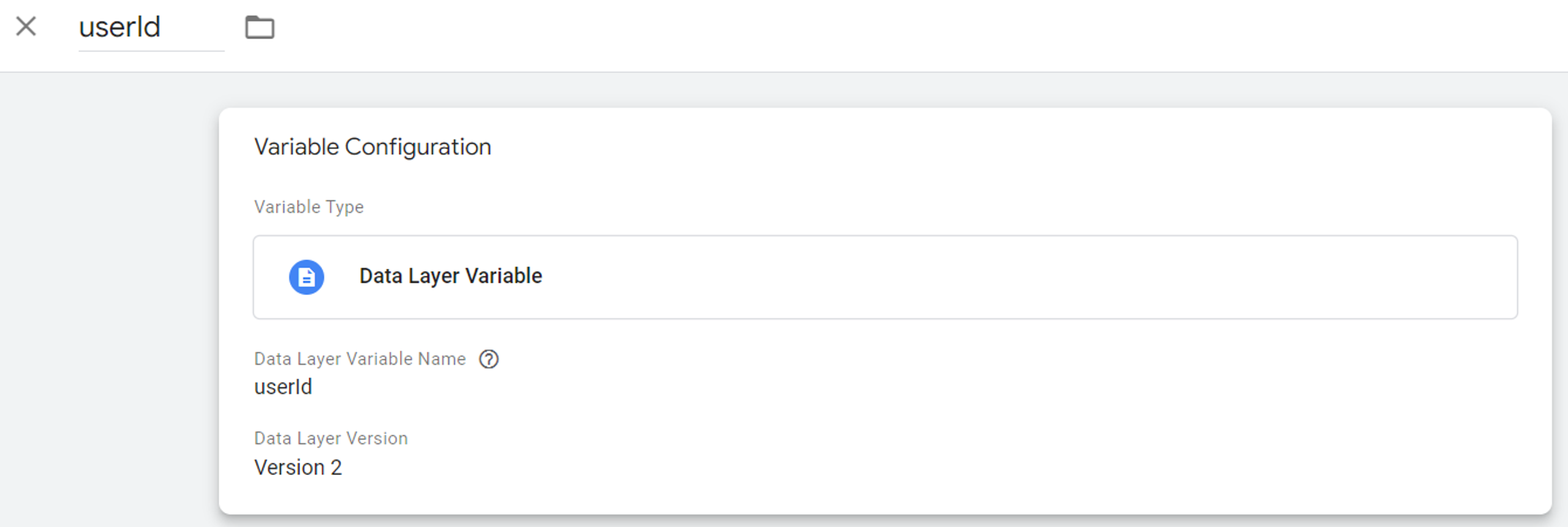
Task: Click the folder icon beside variable name
Action: 260,28
